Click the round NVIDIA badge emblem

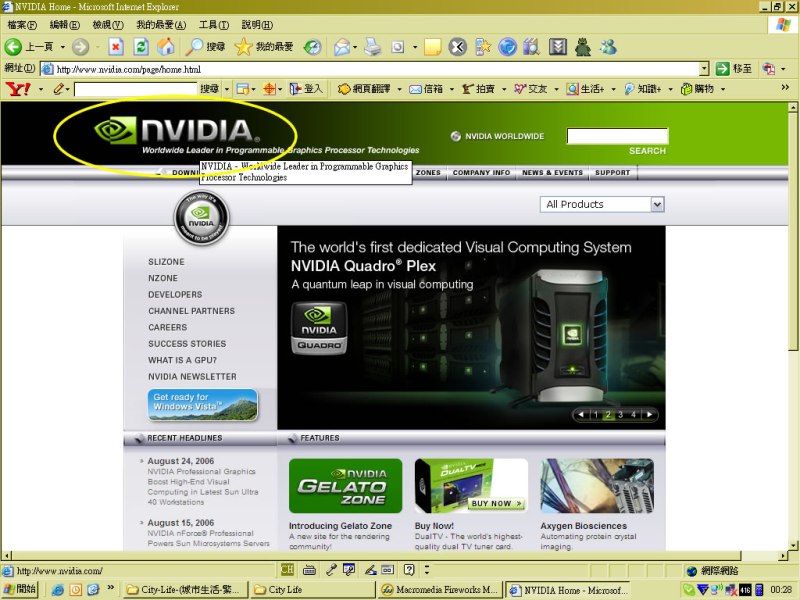click(202, 218)
